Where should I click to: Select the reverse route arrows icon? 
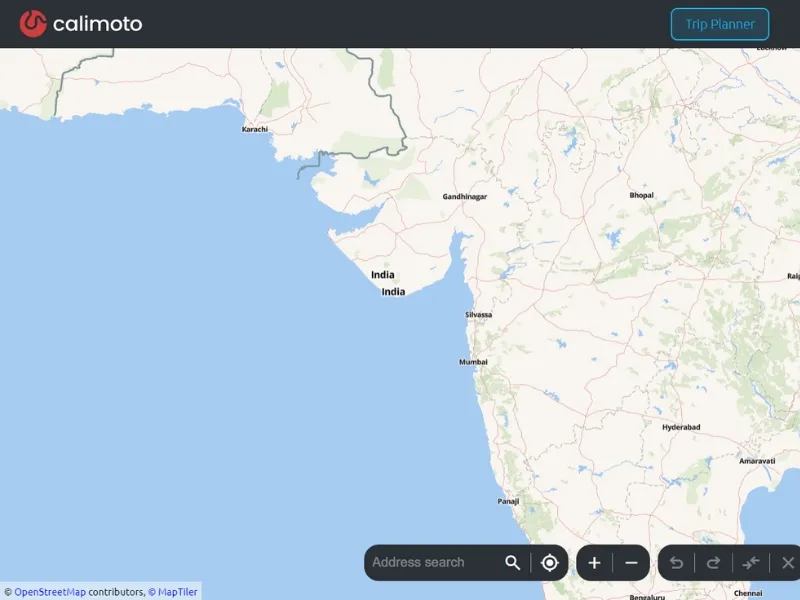tap(751, 562)
